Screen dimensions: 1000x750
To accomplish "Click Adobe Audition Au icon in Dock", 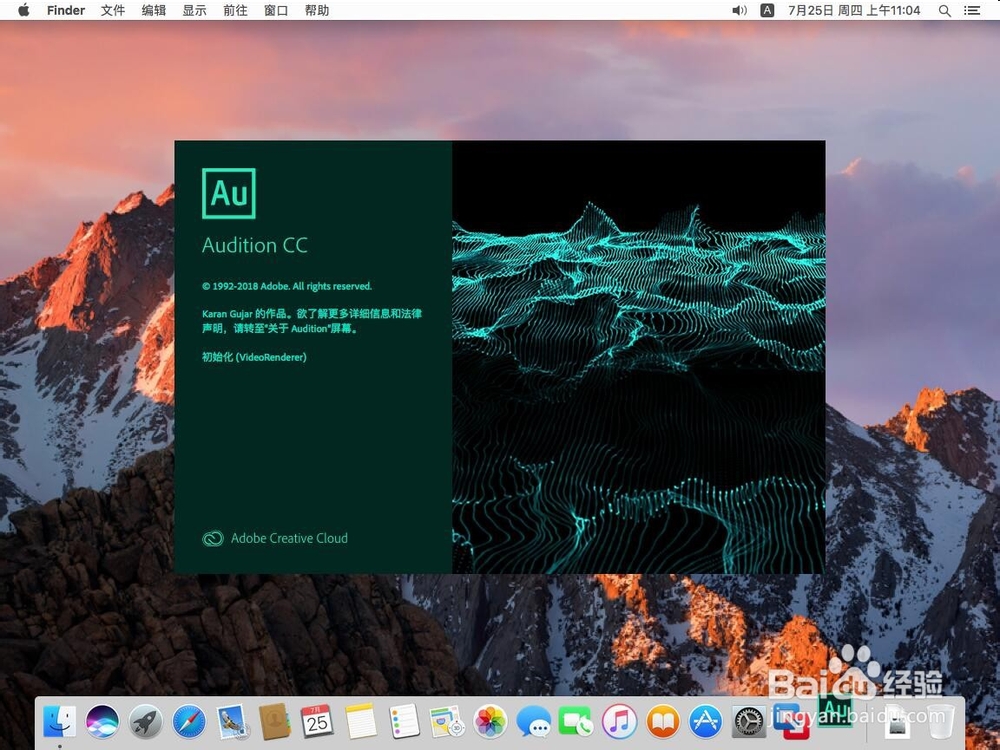I will pyautogui.click(x=835, y=713).
